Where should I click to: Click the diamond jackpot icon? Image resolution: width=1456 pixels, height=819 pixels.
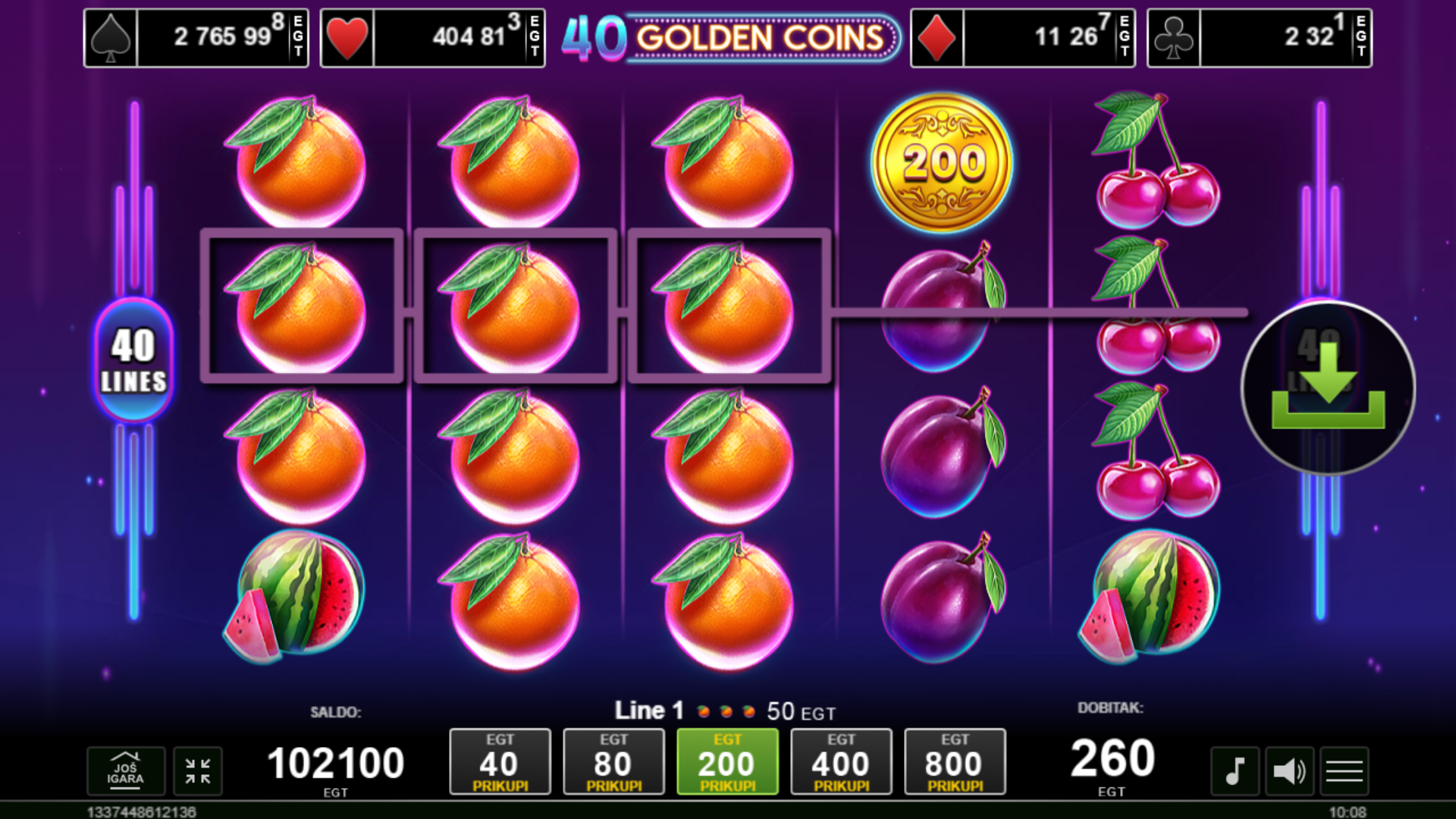click(937, 38)
